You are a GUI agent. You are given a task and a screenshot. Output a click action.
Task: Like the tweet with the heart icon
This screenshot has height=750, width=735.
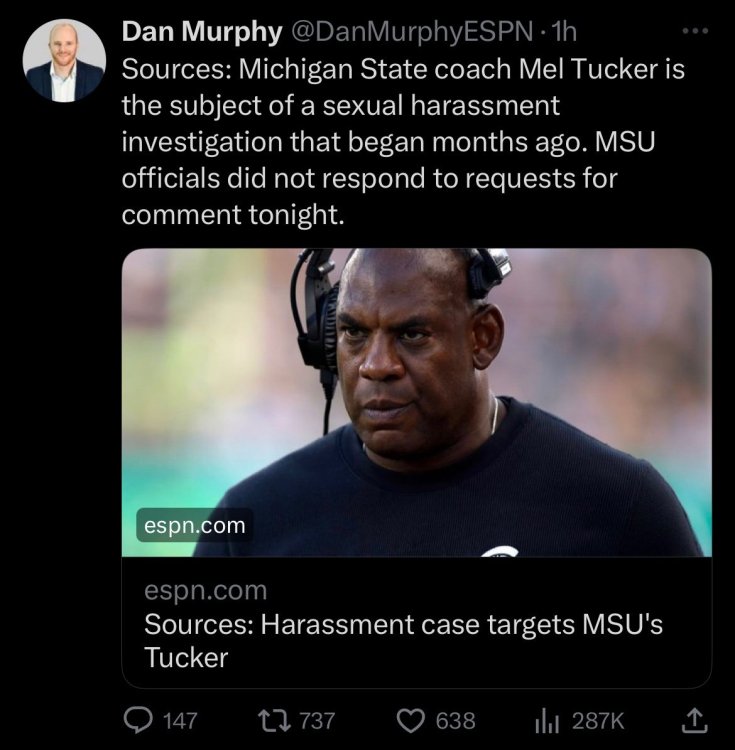410,719
